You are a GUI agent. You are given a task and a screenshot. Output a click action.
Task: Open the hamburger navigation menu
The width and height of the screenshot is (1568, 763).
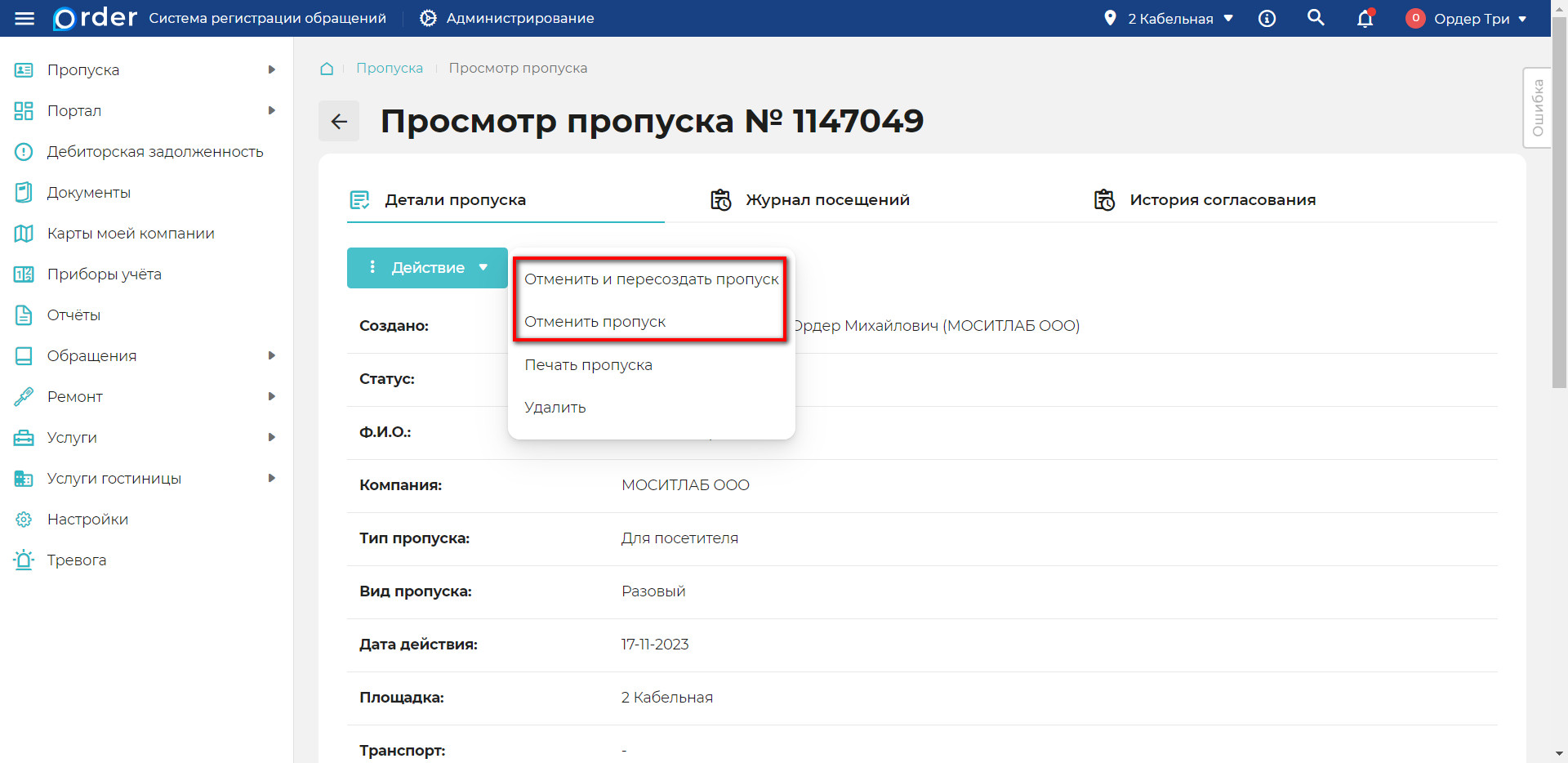[24, 18]
